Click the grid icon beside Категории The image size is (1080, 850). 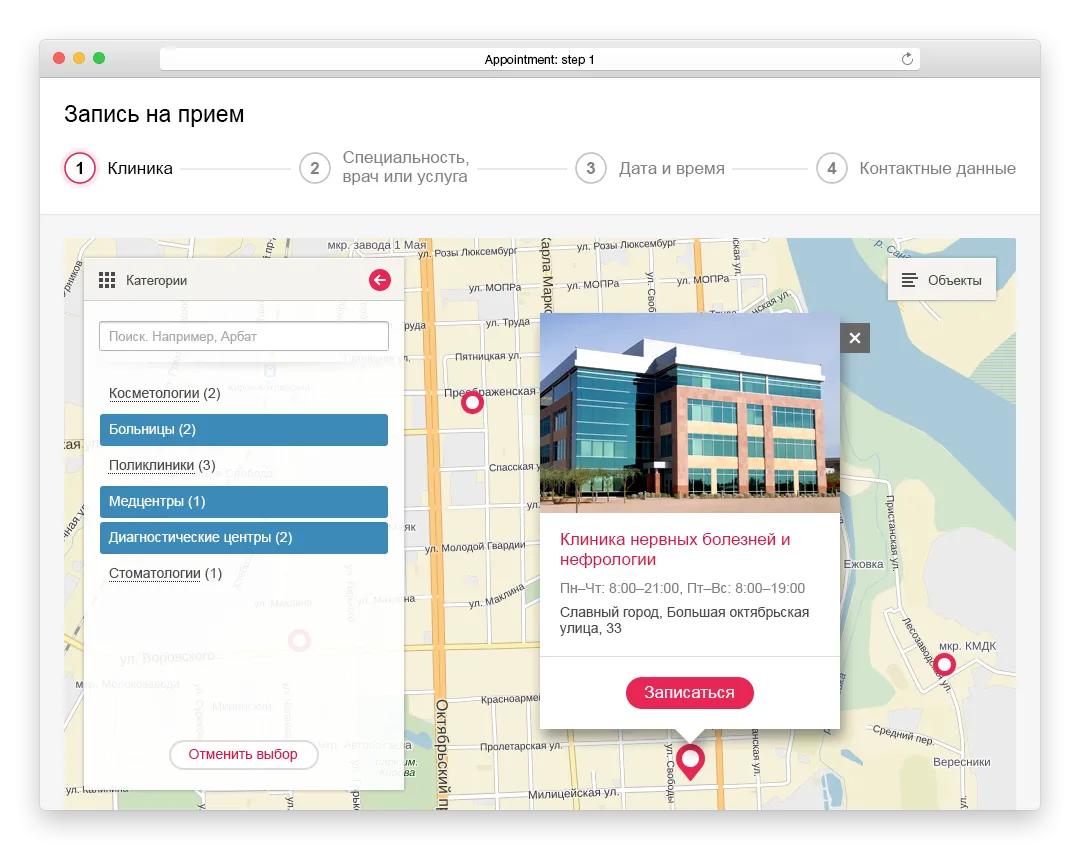tap(107, 280)
